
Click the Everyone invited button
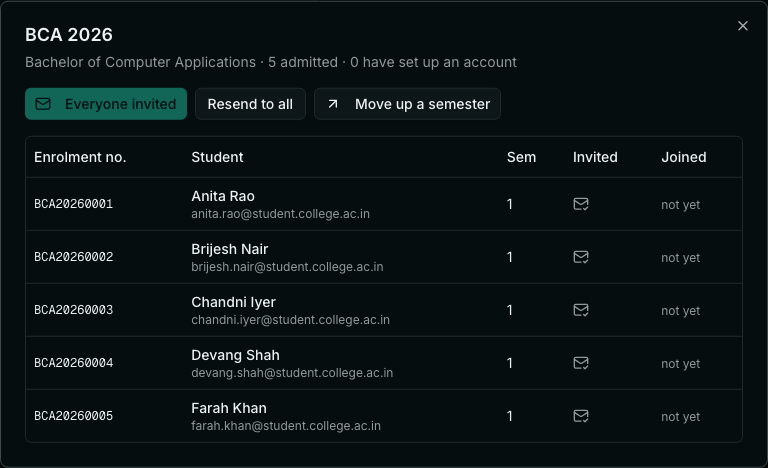pos(106,104)
